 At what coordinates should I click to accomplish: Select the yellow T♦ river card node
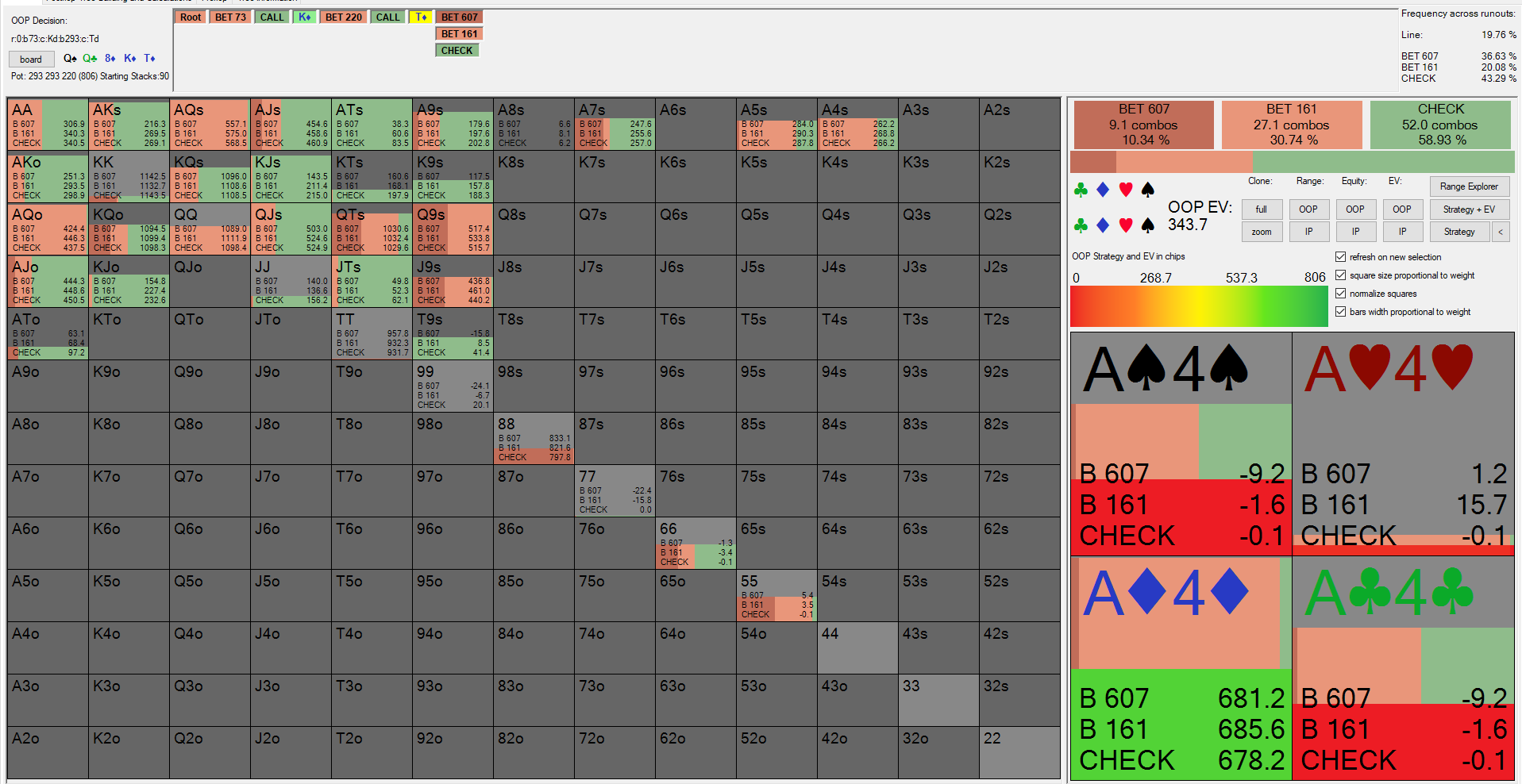point(421,17)
